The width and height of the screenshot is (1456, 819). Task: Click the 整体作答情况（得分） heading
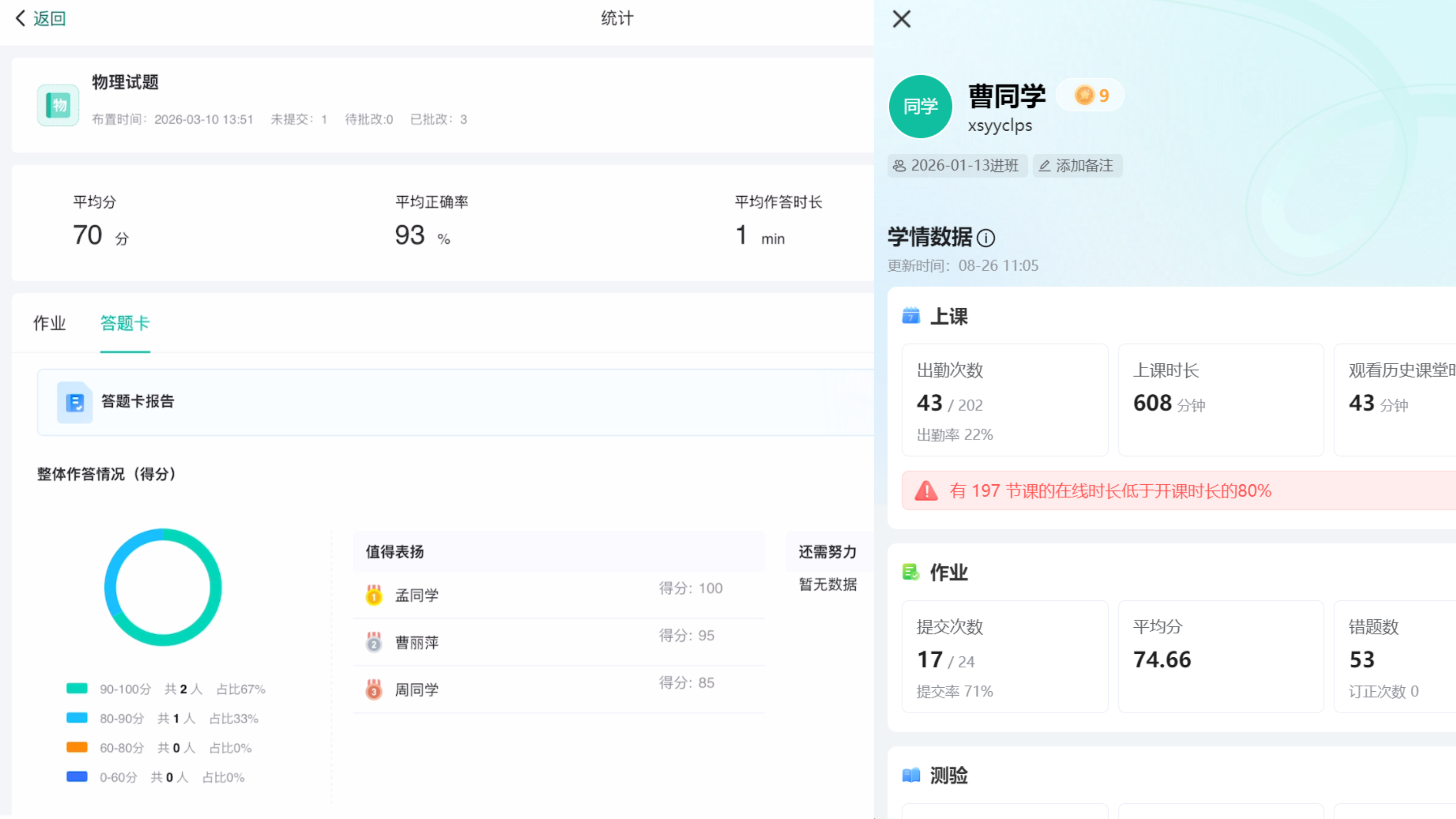point(107,474)
